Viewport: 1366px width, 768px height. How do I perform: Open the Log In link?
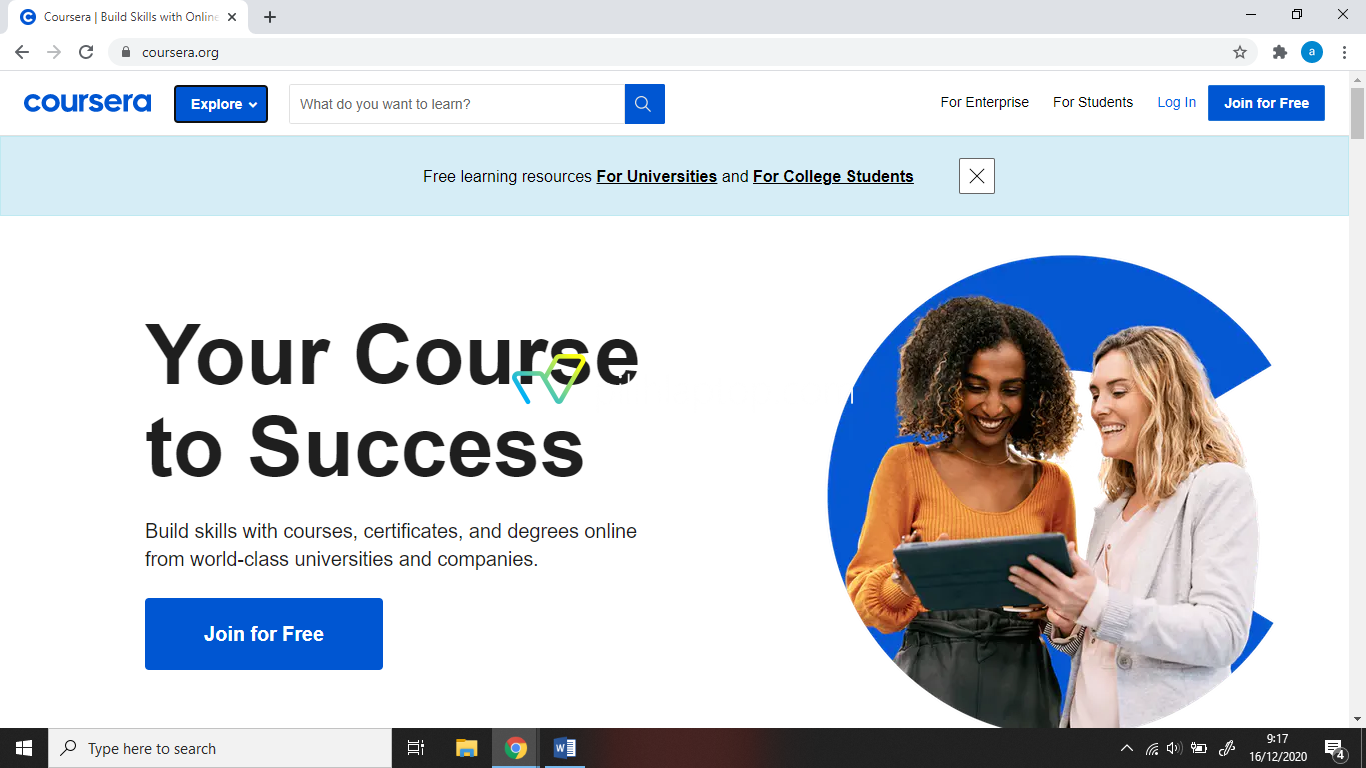click(1177, 102)
